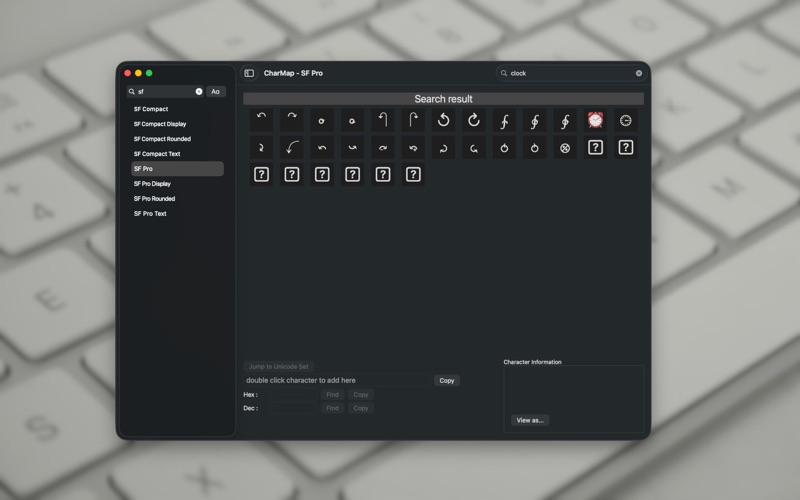This screenshot has height=500, width=800.
Task: Click the green zoom window button
Action: [x=149, y=73]
